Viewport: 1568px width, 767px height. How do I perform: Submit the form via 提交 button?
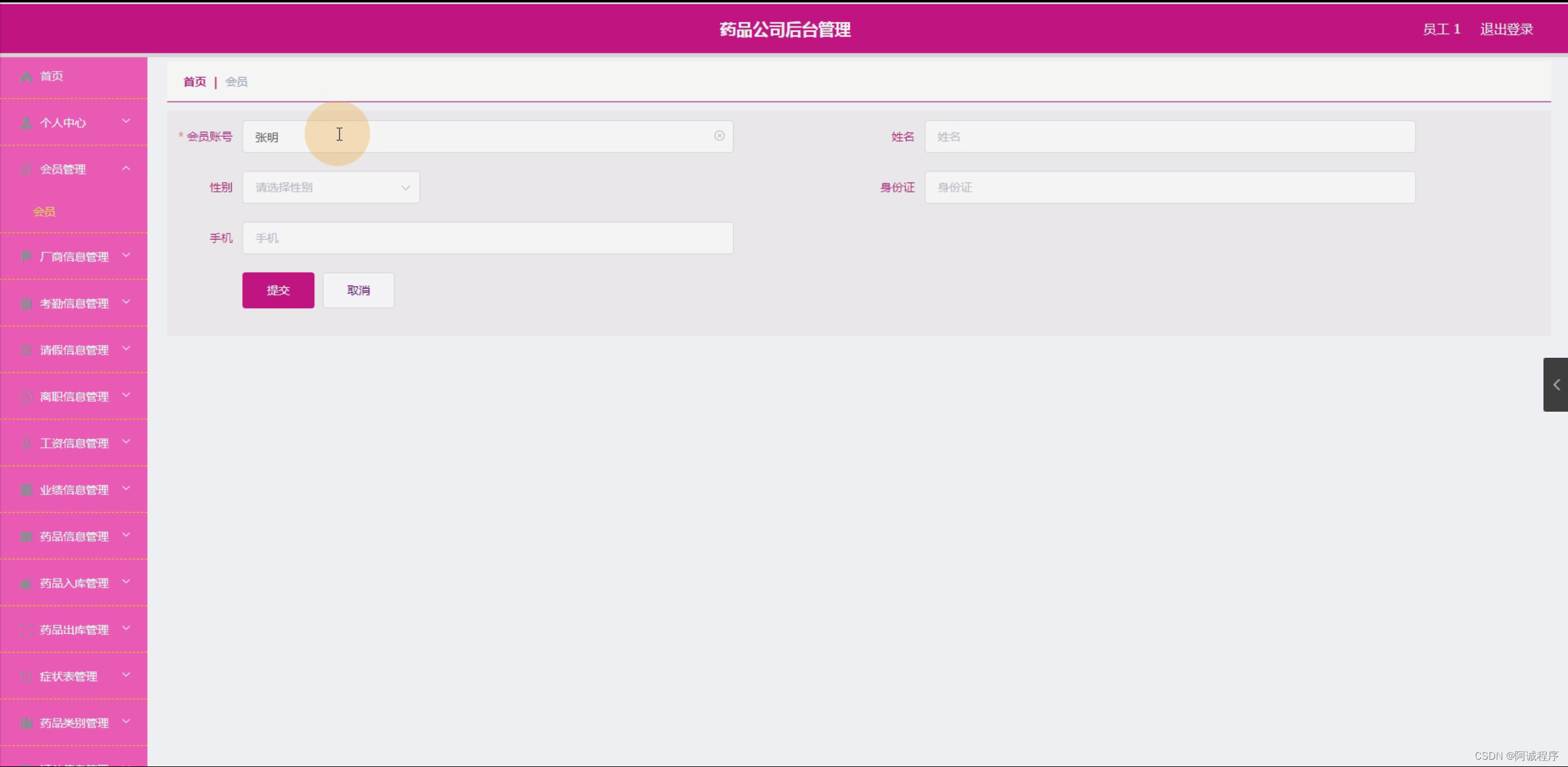pyautogui.click(x=278, y=290)
